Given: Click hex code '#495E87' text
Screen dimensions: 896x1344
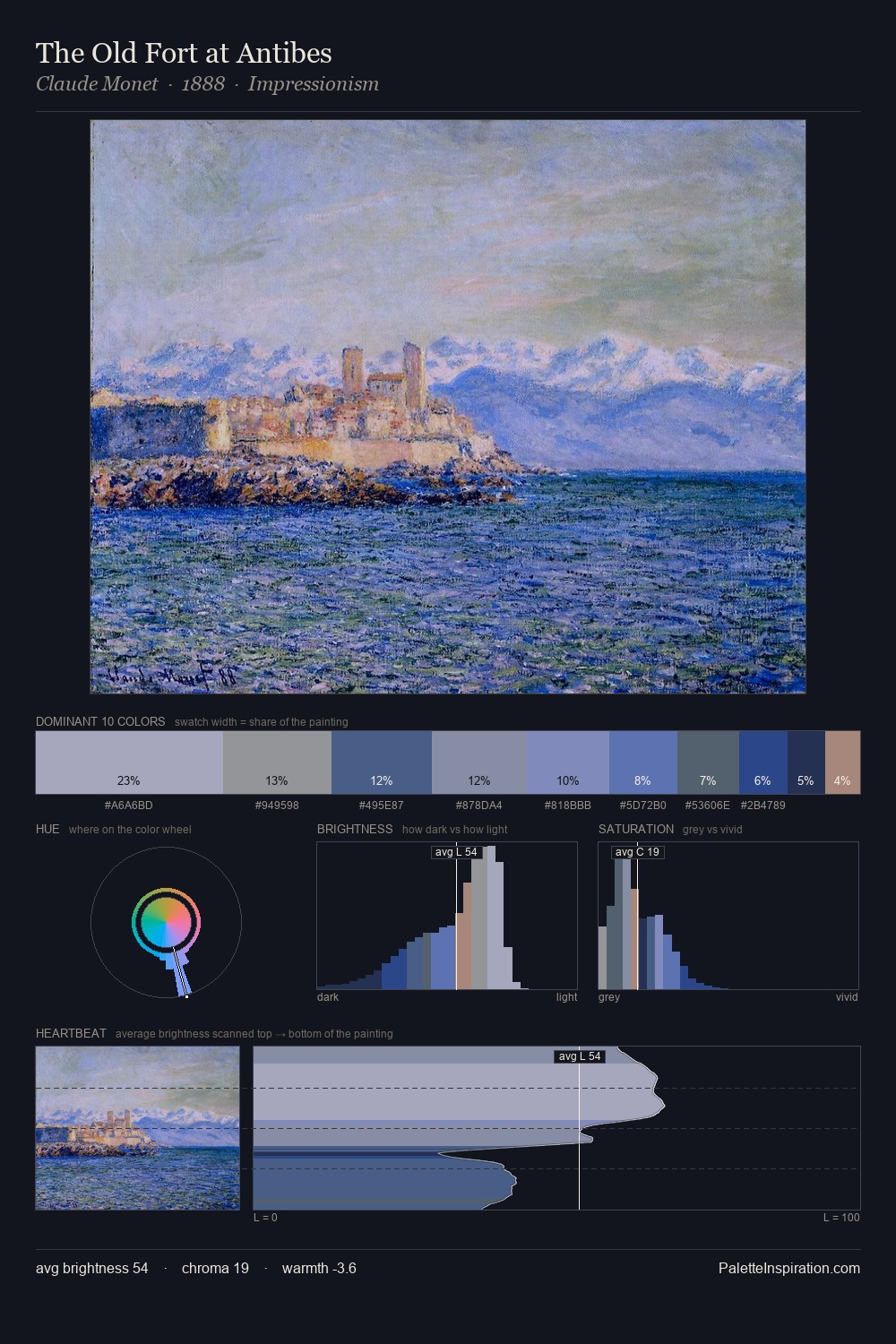Looking at the screenshot, I should coord(382,806).
